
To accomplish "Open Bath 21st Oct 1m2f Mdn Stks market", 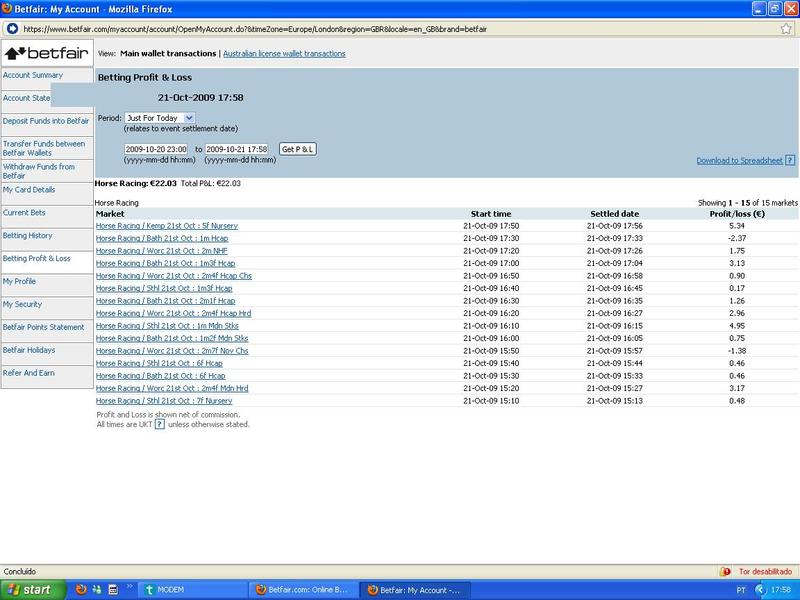I will coord(172,338).
